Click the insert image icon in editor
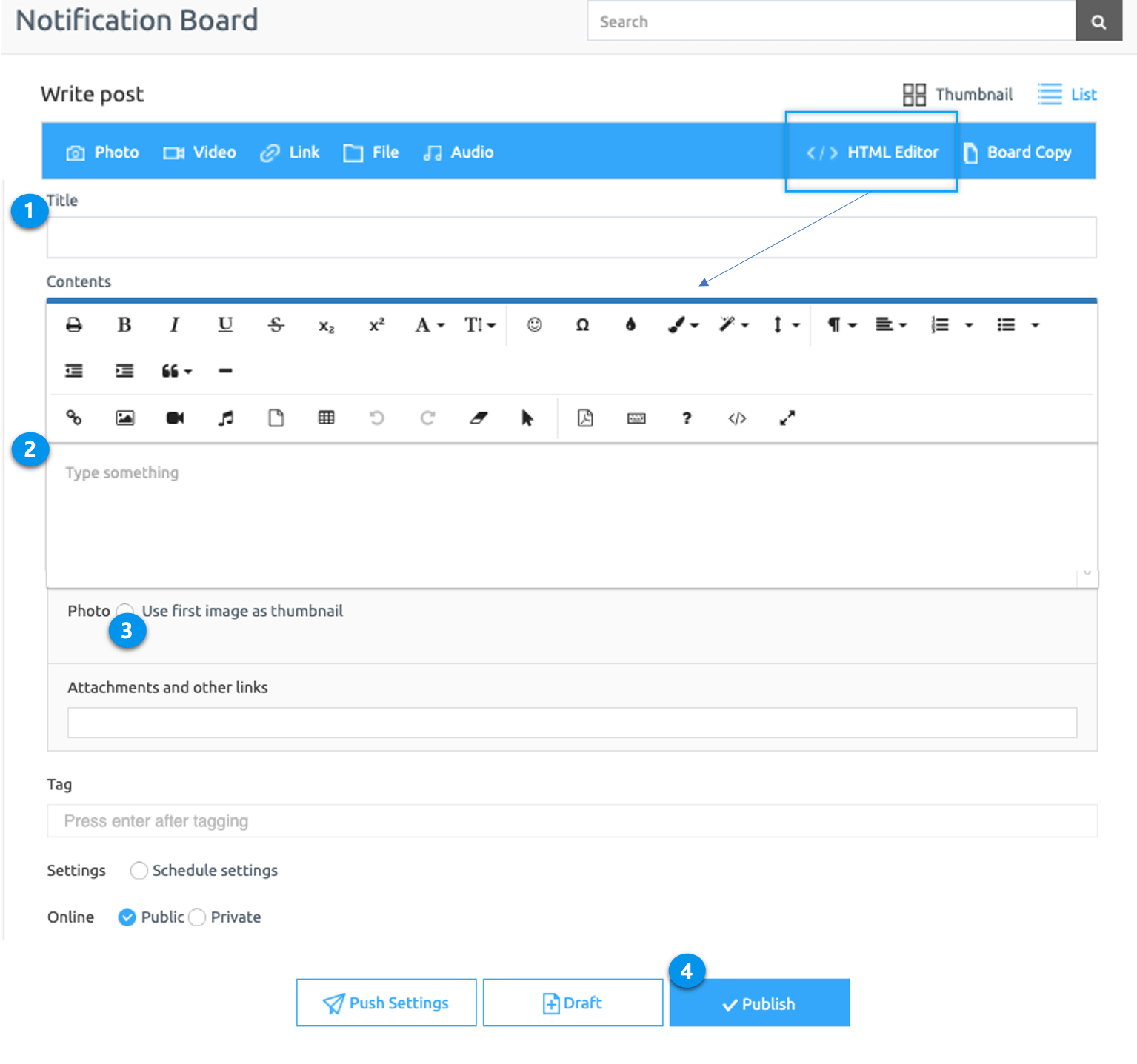Screen dimensions: 1137x1064 click(x=124, y=418)
